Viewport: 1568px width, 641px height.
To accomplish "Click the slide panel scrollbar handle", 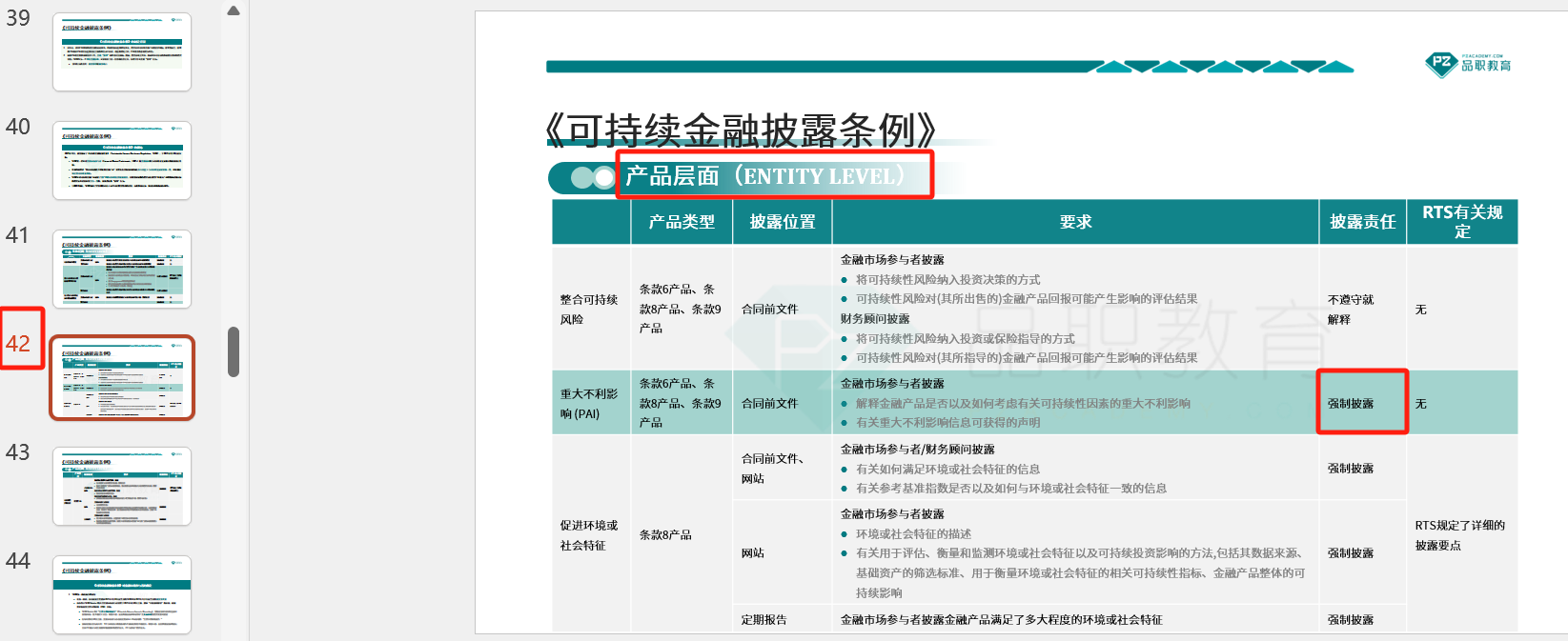I will point(234,351).
